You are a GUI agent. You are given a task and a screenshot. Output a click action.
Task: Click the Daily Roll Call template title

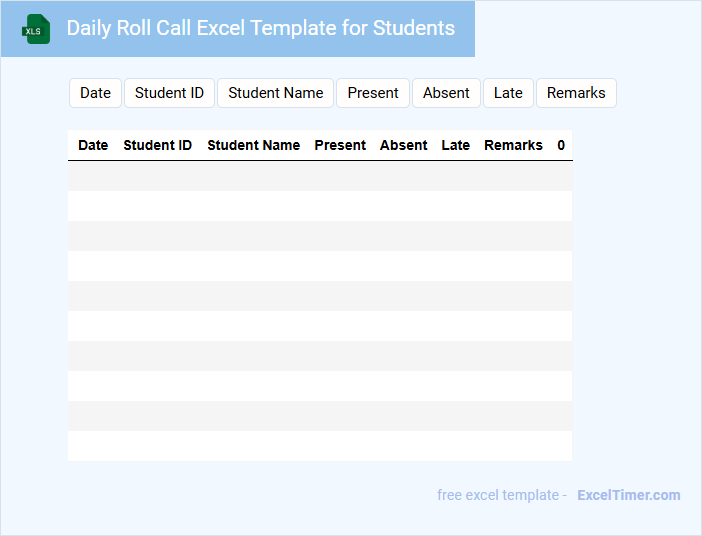click(260, 28)
